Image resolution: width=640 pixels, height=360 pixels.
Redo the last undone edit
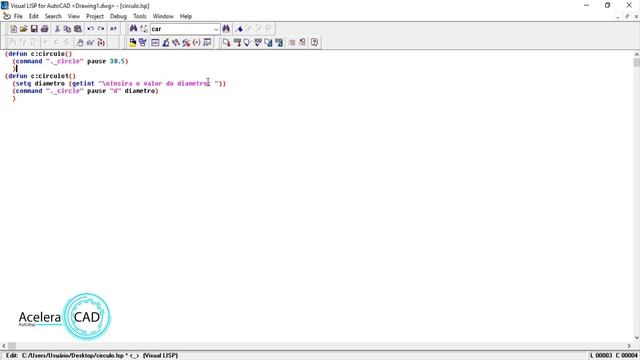tap(101, 29)
